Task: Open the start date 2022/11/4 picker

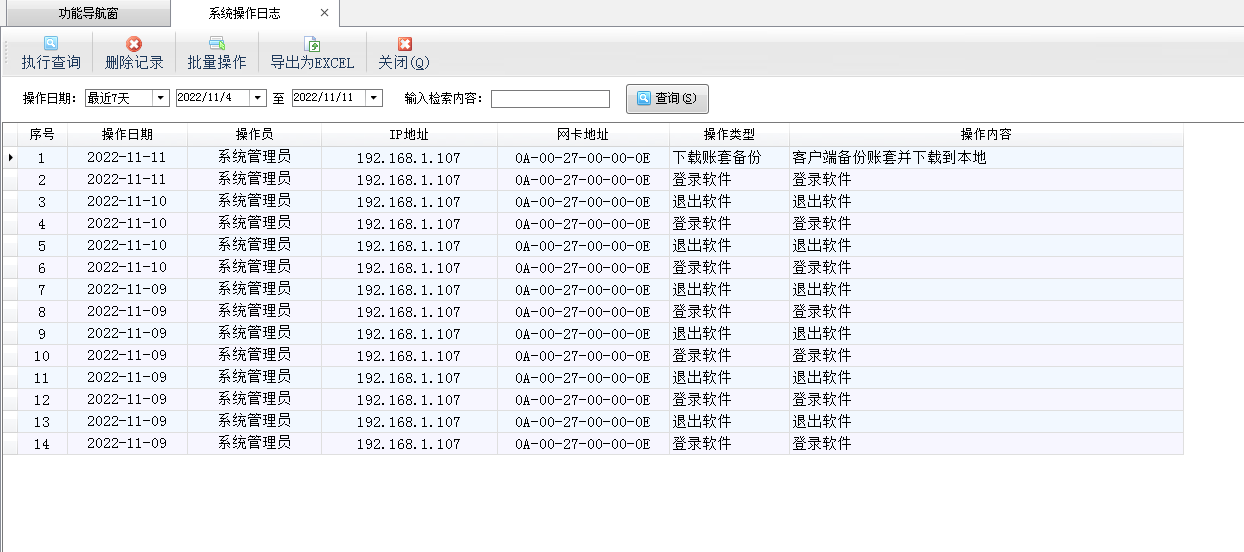Action: 258,98
